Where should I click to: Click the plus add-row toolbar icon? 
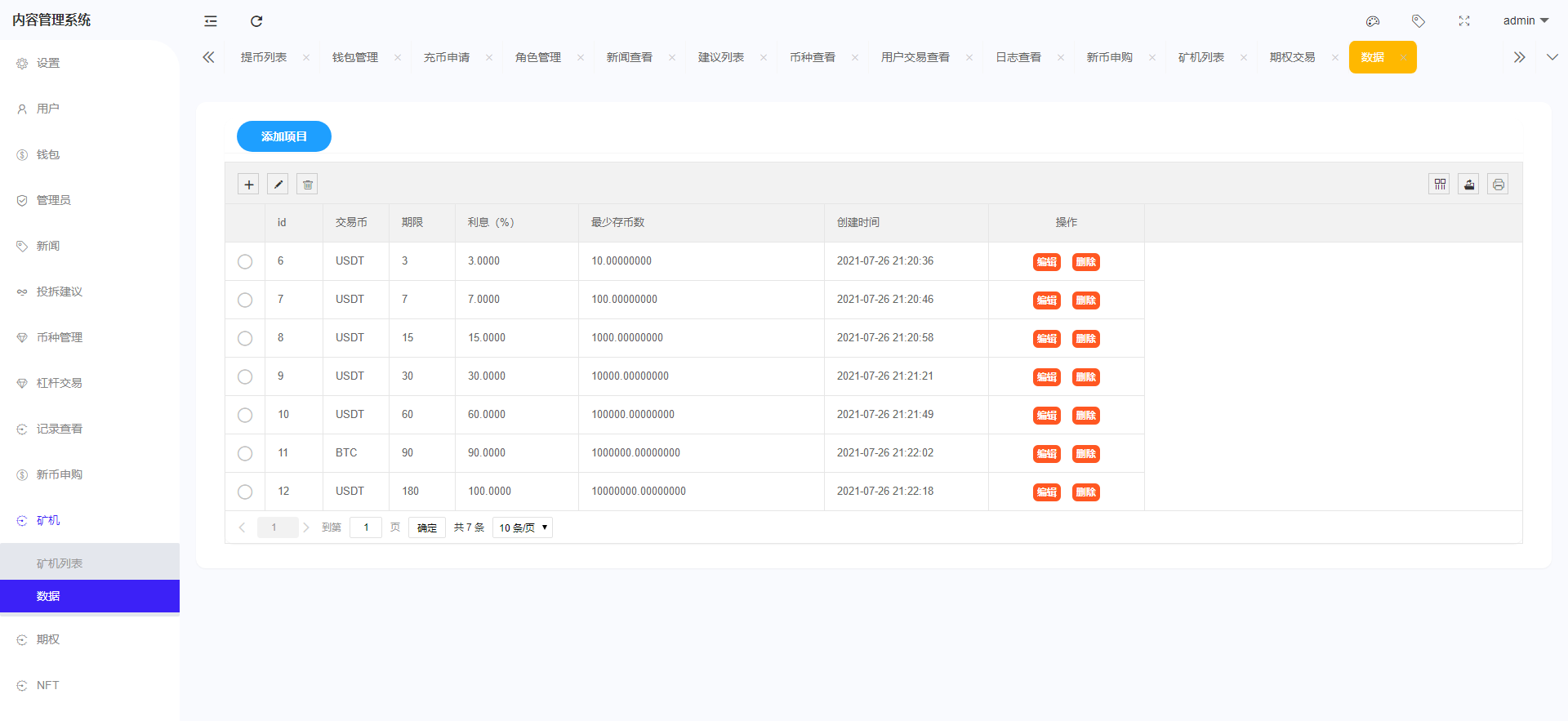(x=248, y=185)
